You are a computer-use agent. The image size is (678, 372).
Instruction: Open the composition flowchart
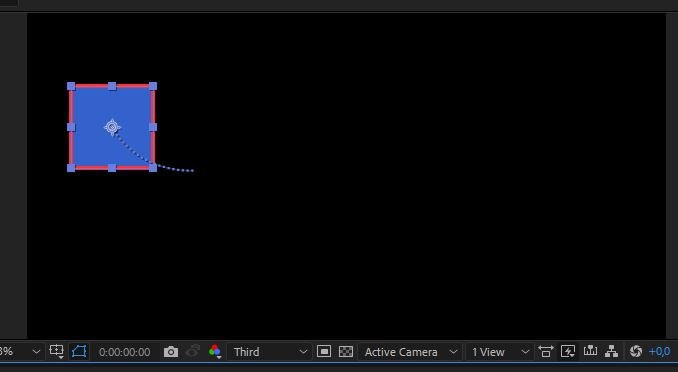pos(611,351)
